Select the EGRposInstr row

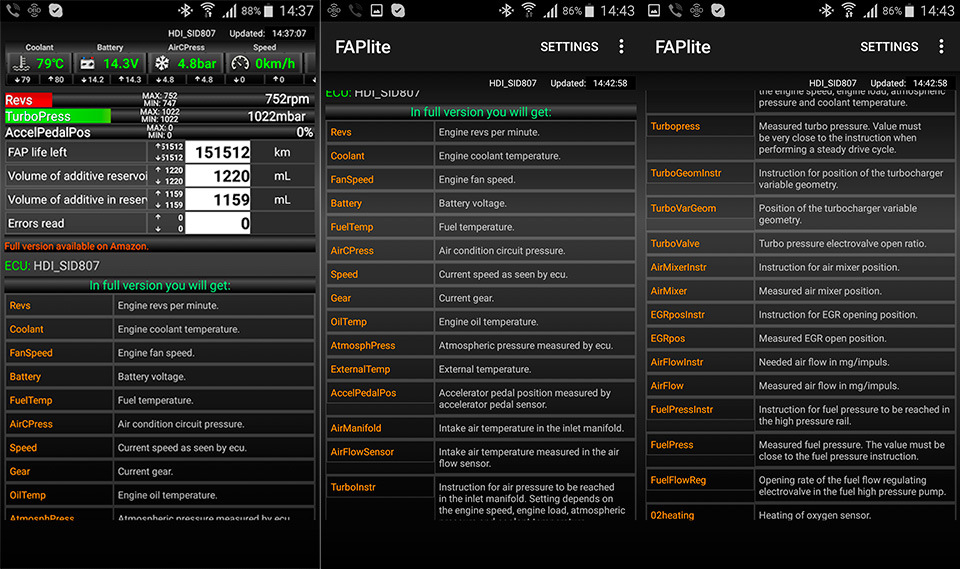point(801,314)
